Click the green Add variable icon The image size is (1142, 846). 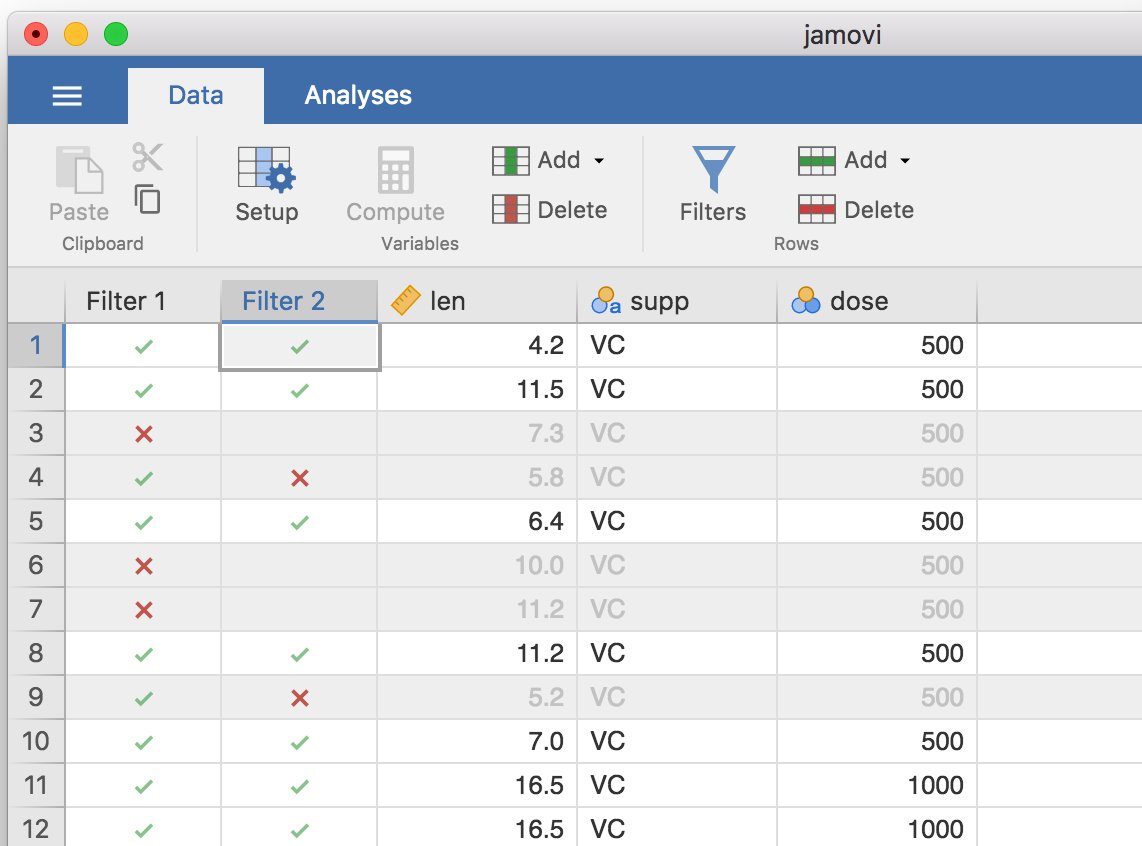pos(511,160)
